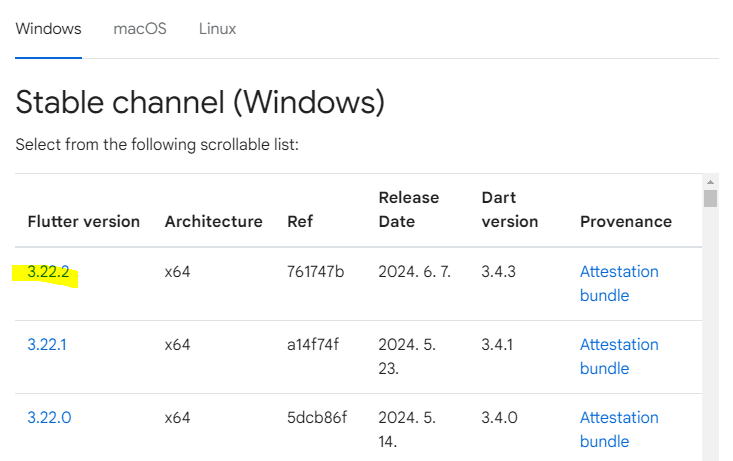The height and width of the screenshot is (461, 733).
Task: Click Dart version 3.4.1
Action: pyautogui.click(x=497, y=345)
